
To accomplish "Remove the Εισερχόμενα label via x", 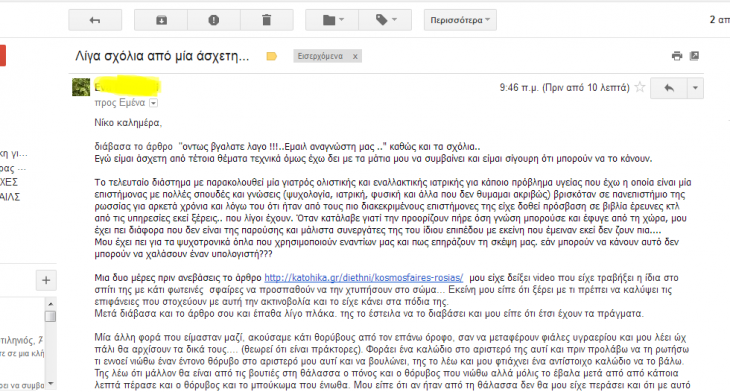I will point(355,56).
